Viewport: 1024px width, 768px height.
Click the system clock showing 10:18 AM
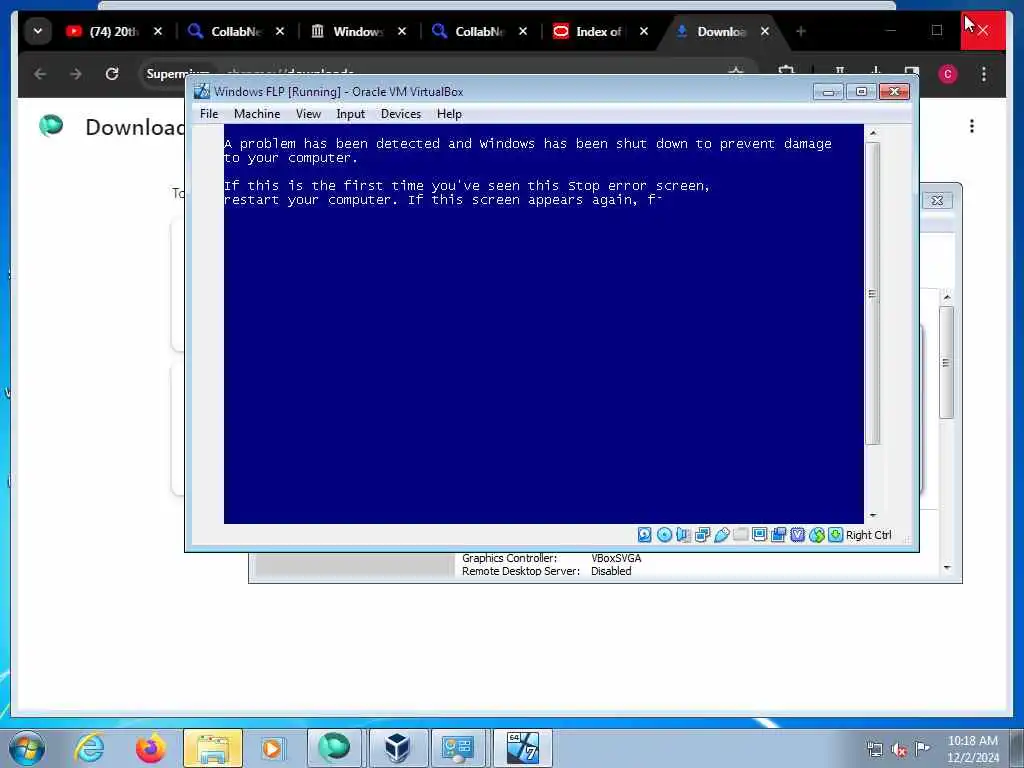[972, 749]
